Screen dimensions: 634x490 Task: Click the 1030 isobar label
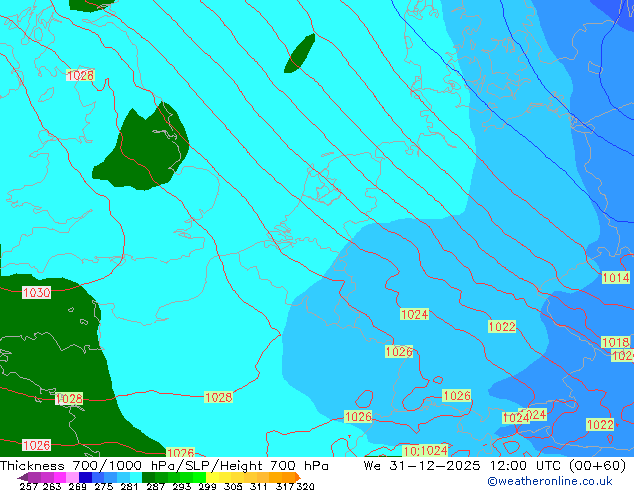[x=36, y=292]
